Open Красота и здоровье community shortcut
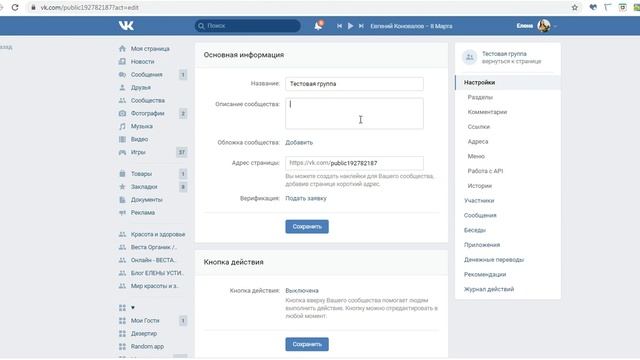This screenshot has width=640, height=360. point(158,234)
